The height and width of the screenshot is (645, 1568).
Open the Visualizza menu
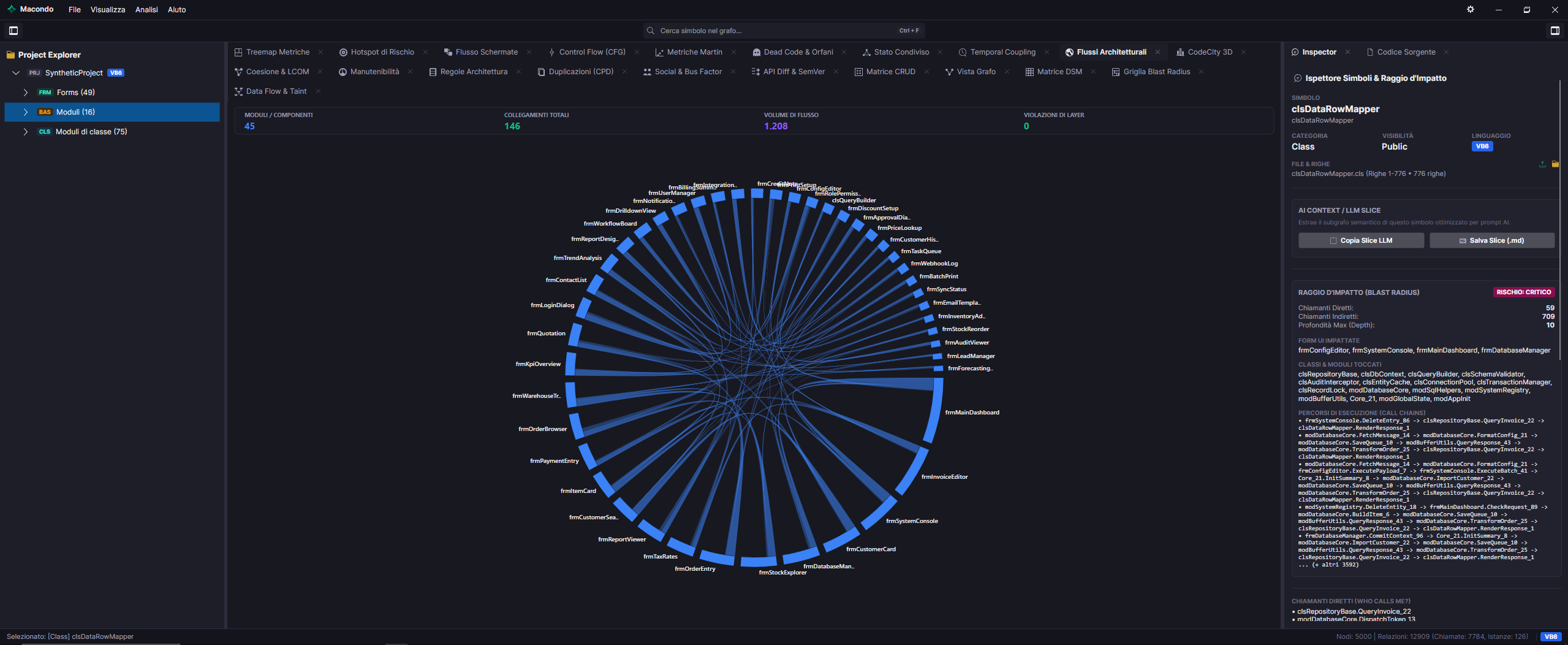[108, 10]
